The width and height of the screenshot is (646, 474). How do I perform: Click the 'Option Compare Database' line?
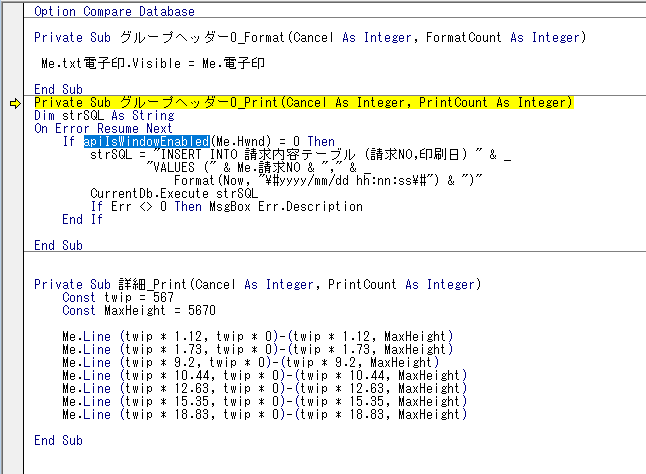pos(114,12)
